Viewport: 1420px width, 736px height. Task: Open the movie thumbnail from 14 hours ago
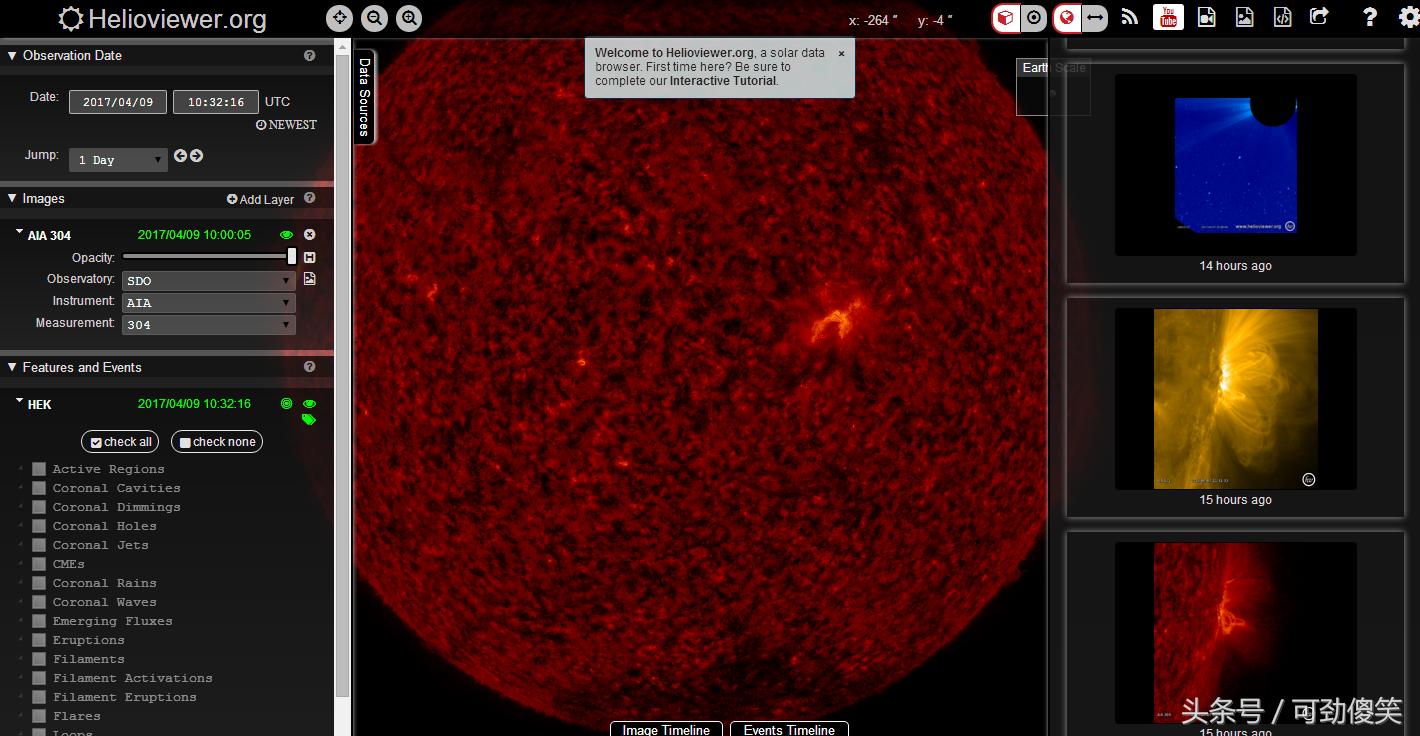(x=1236, y=165)
